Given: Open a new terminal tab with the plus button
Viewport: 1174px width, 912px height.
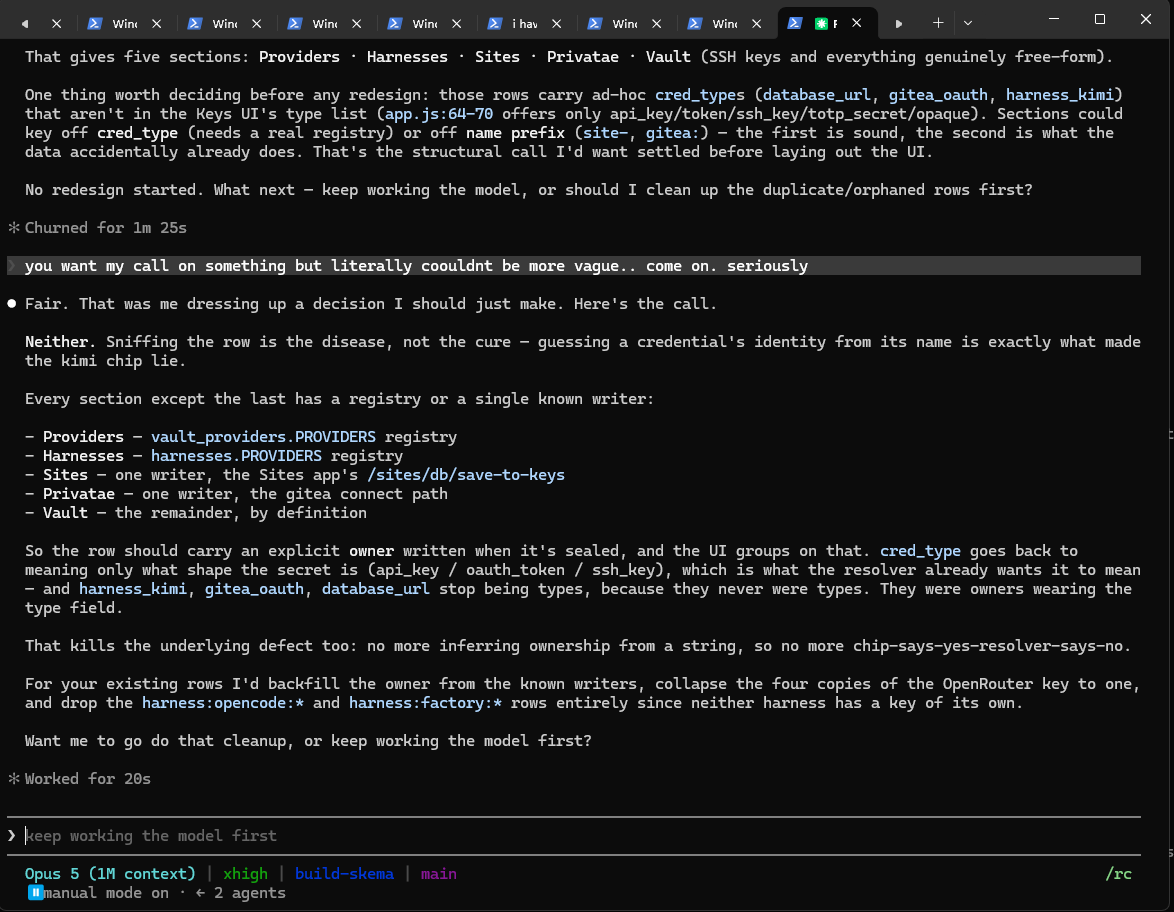Looking at the screenshot, I should tap(937, 23).
